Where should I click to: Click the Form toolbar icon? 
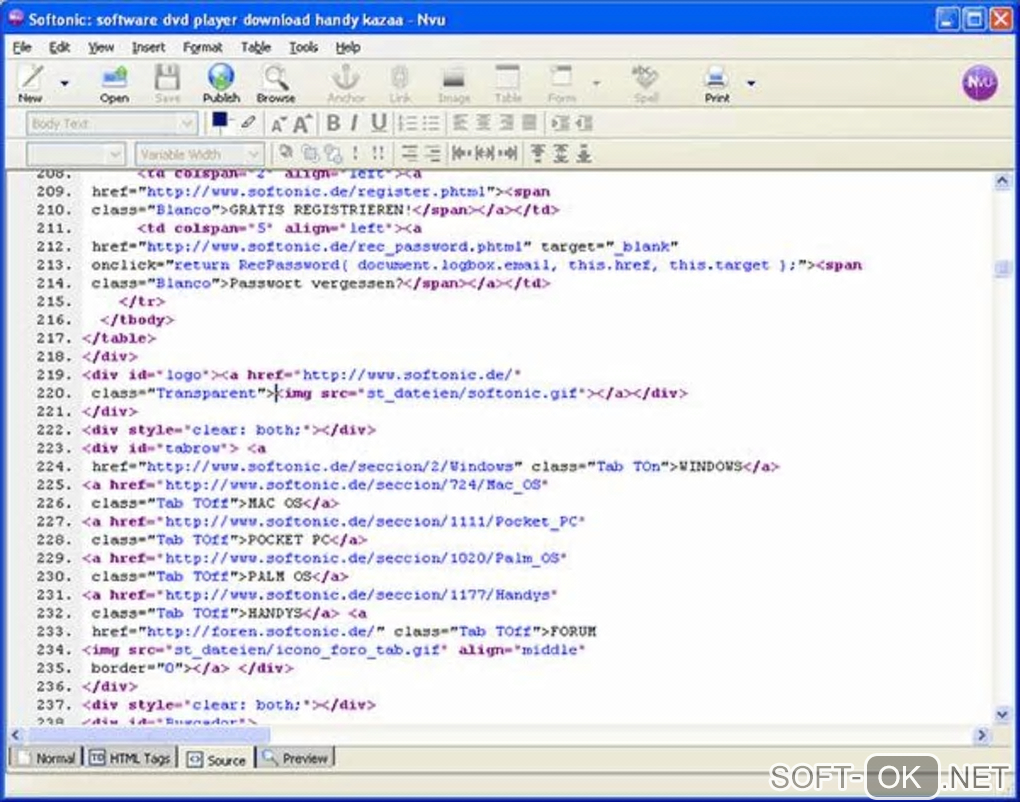(x=561, y=83)
